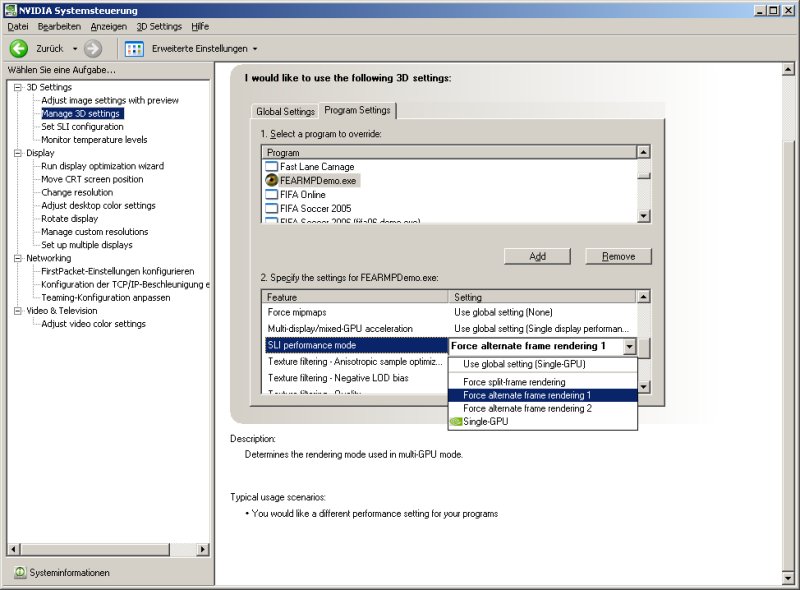Select FIFA Online in program list
The height and width of the screenshot is (590, 800).
pyautogui.click(x=303, y=194)
